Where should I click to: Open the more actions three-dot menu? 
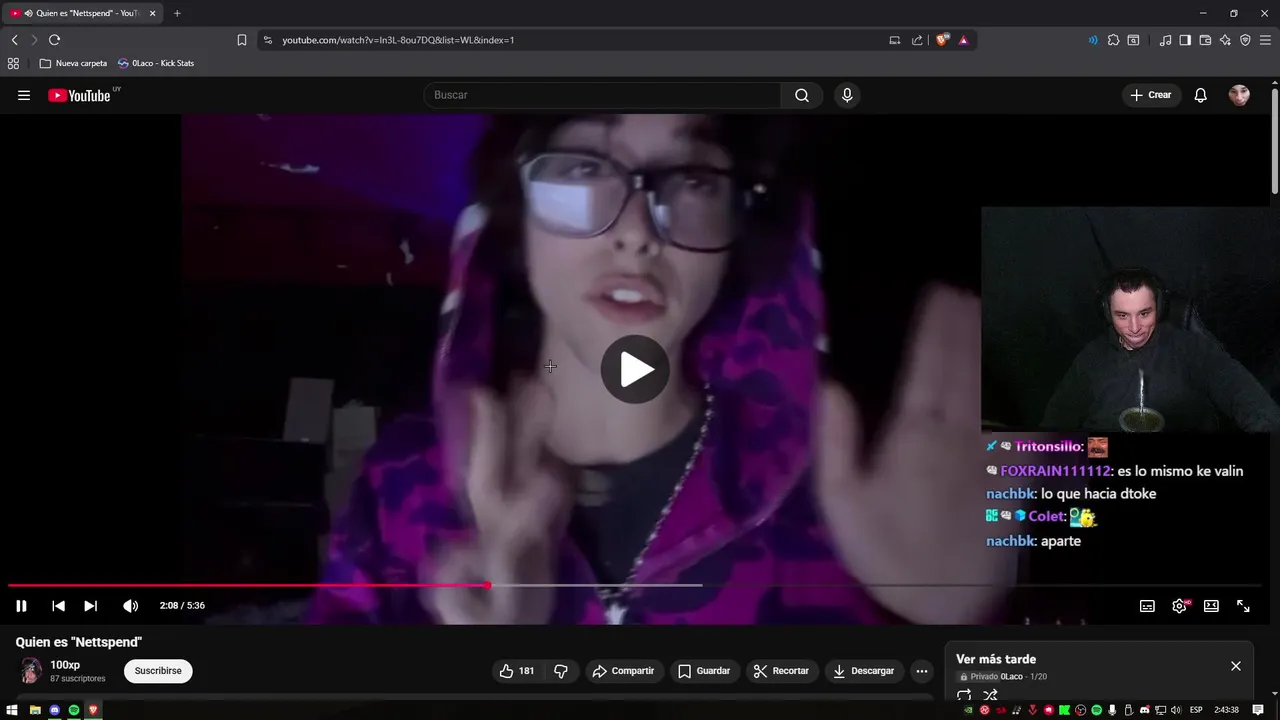[x=922, y=671]
